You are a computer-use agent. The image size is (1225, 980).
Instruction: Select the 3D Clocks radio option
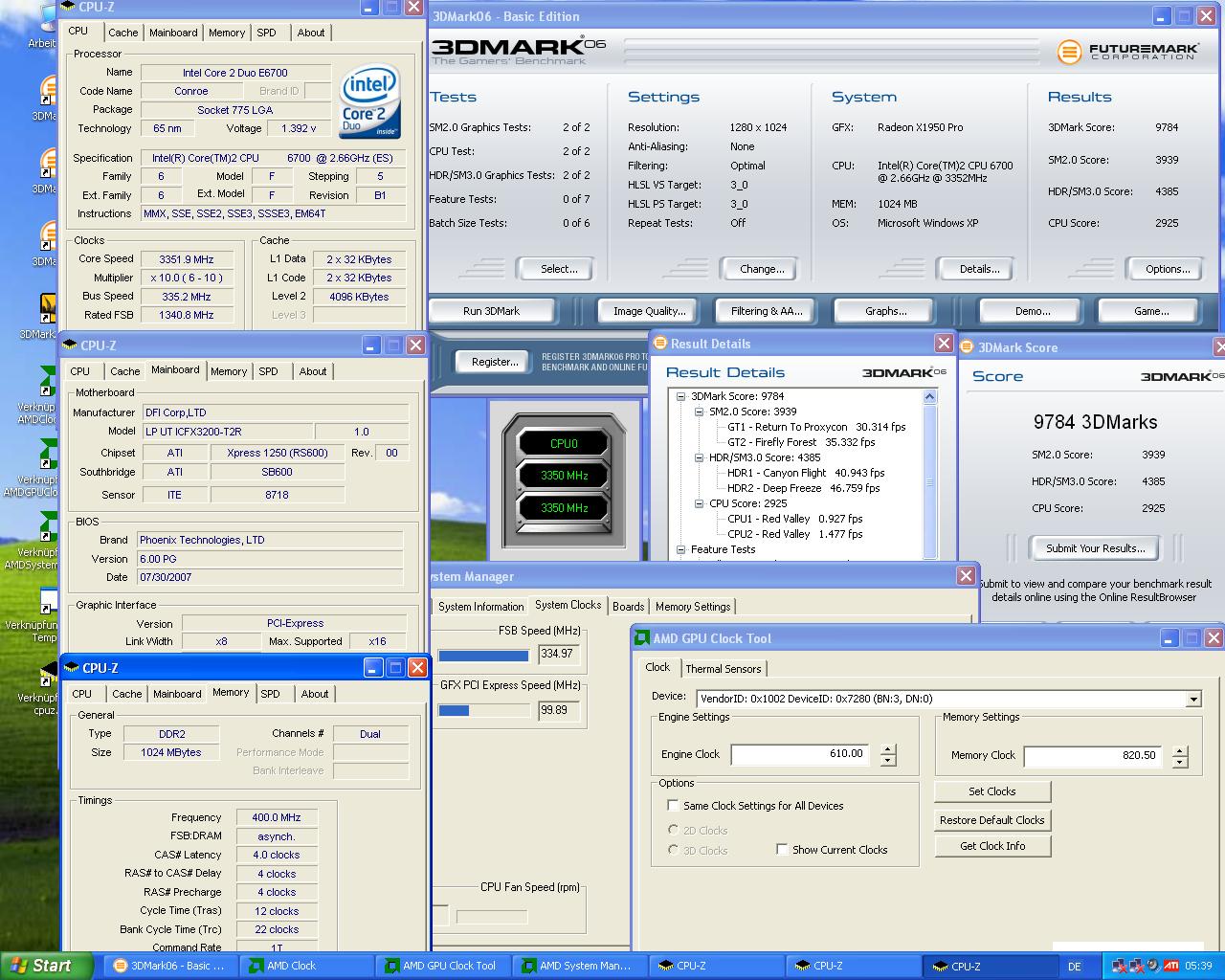tap(673, 850)
